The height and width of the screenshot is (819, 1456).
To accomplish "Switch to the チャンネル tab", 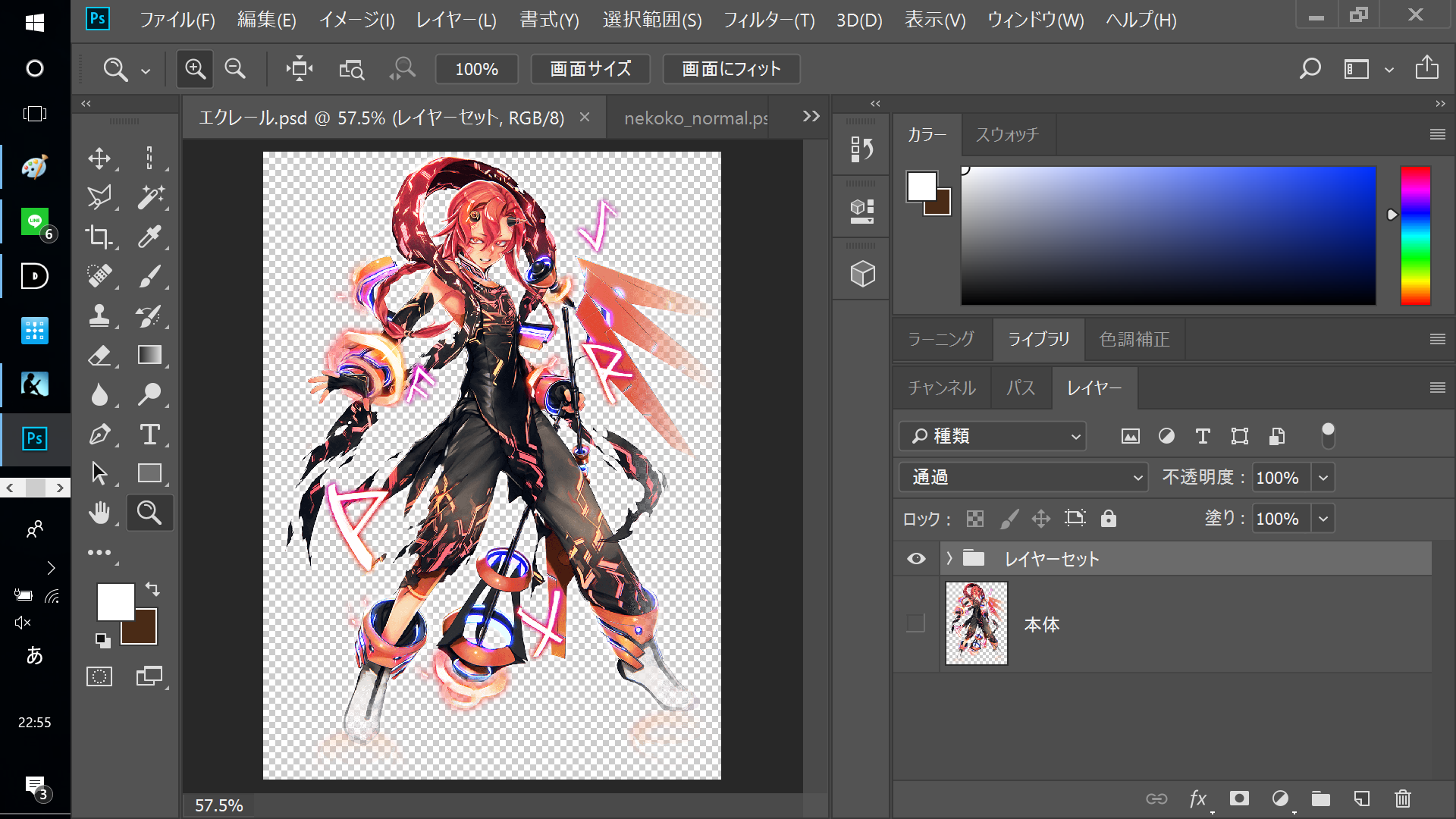I will 942,388.
